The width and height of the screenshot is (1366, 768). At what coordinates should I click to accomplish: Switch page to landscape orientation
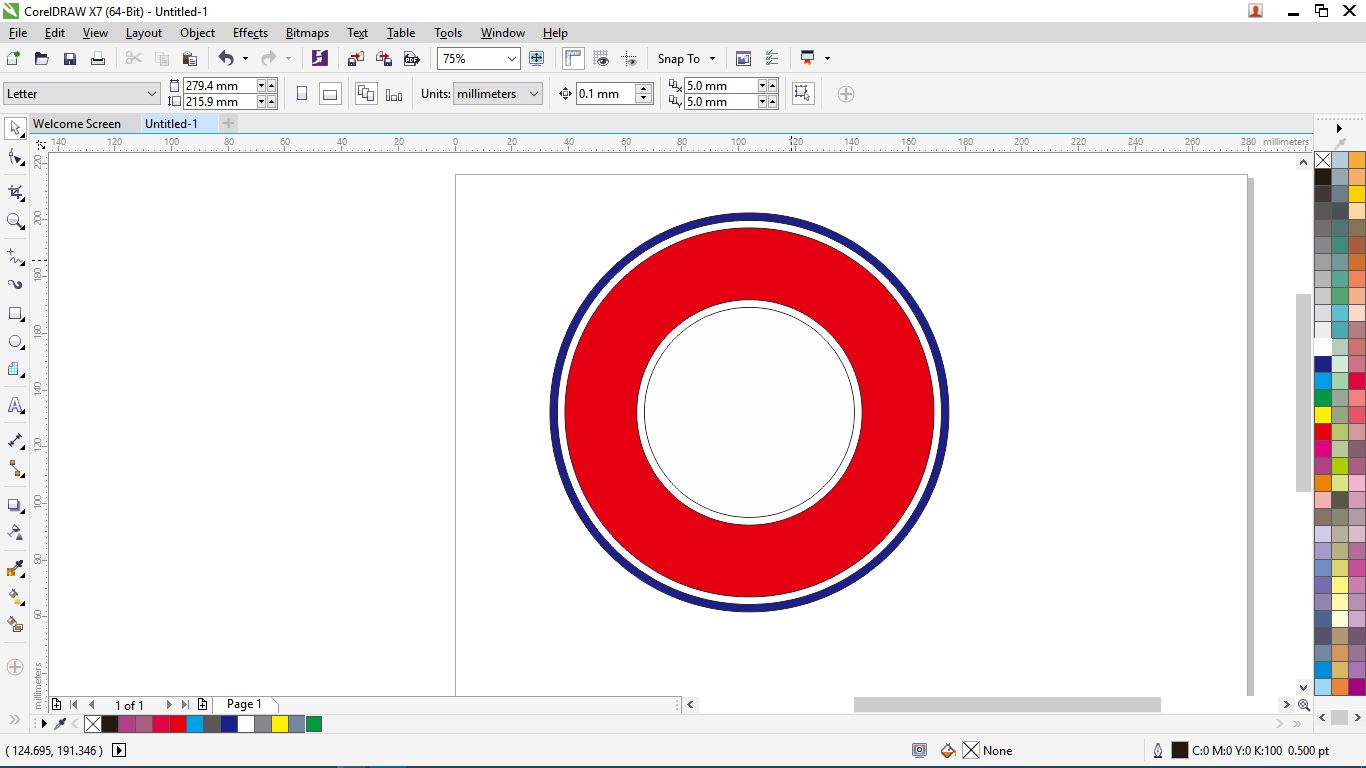330,94
